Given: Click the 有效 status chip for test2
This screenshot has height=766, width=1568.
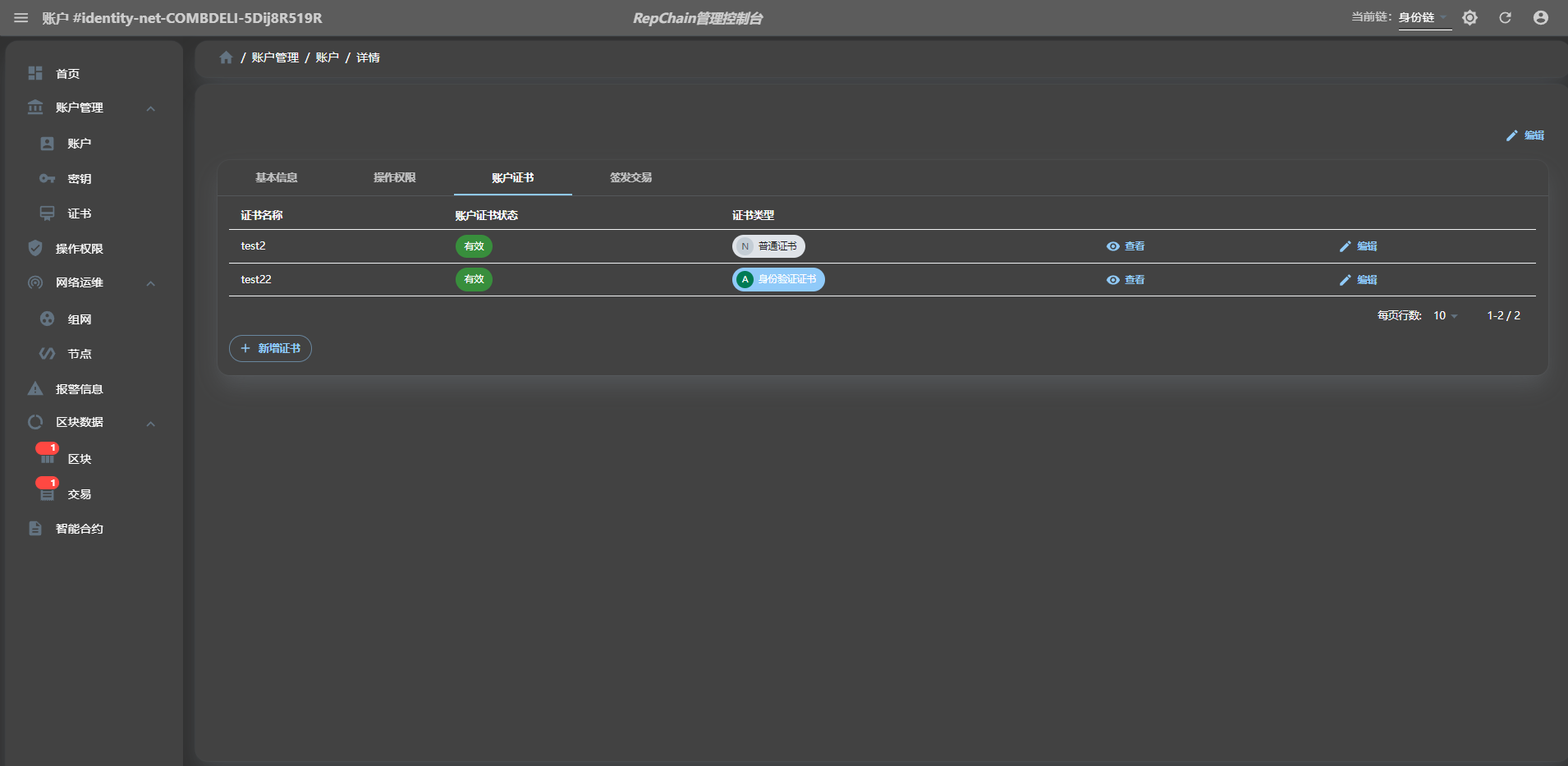Looking at the screenshot, I should point(474,246).
